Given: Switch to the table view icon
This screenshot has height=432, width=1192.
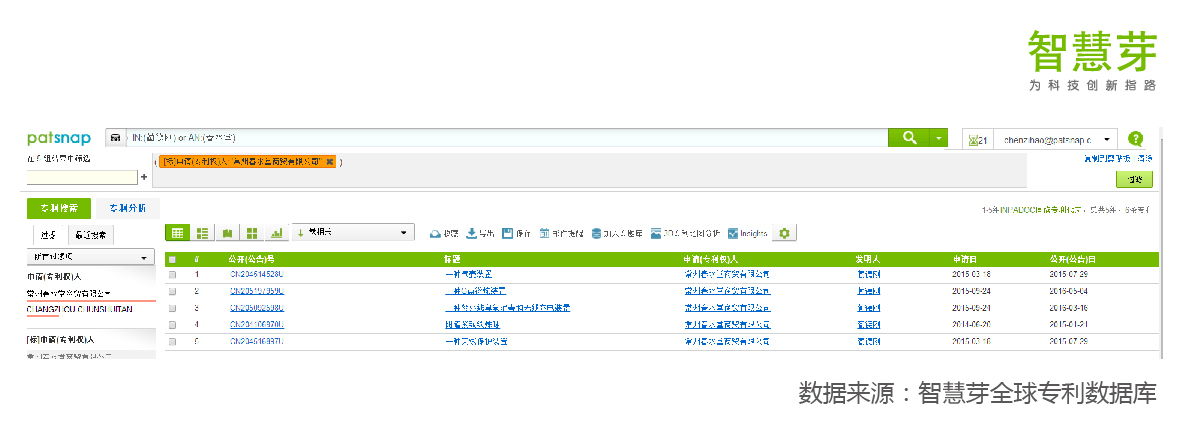Looking at the screenshot, I should (177, 233).
